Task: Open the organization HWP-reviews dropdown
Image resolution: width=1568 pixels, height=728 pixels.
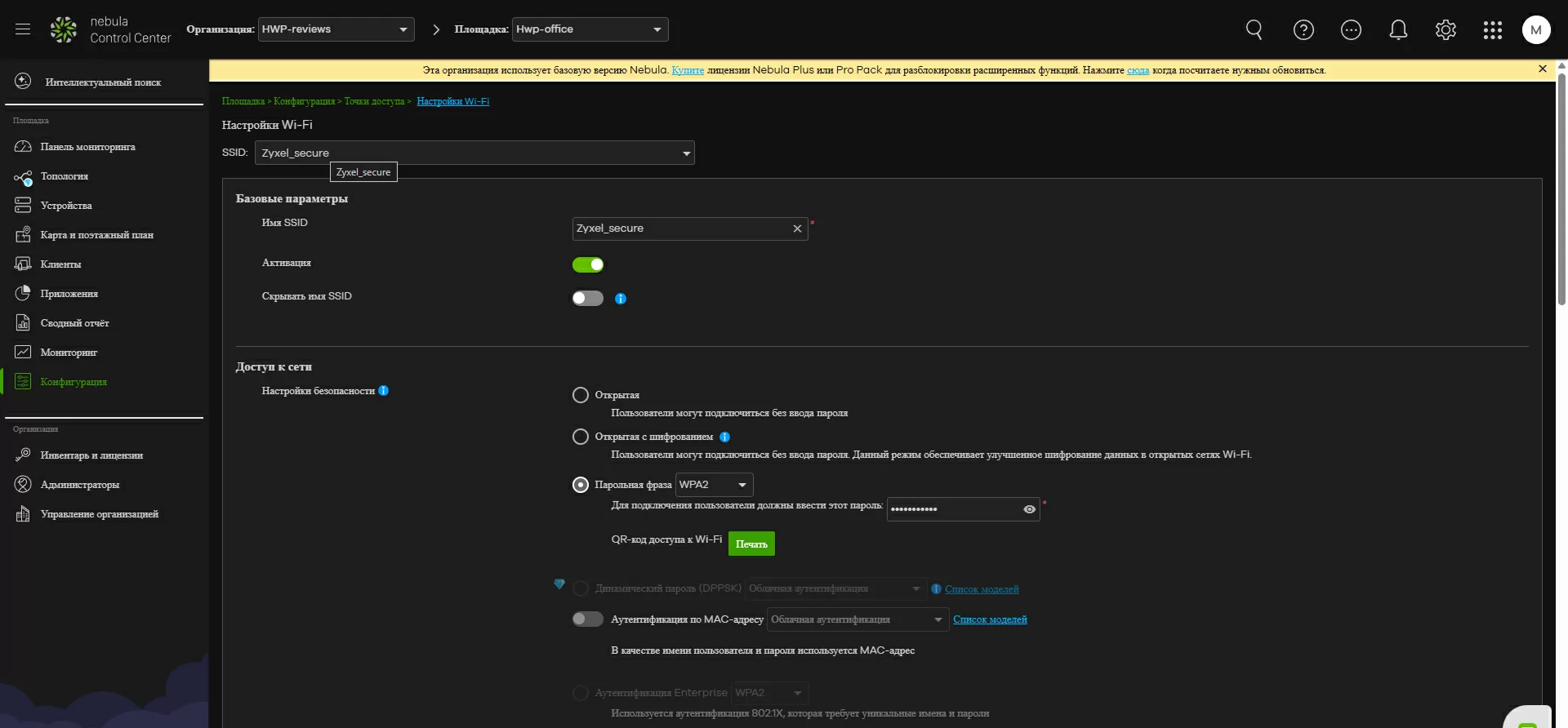Action: 336,29
